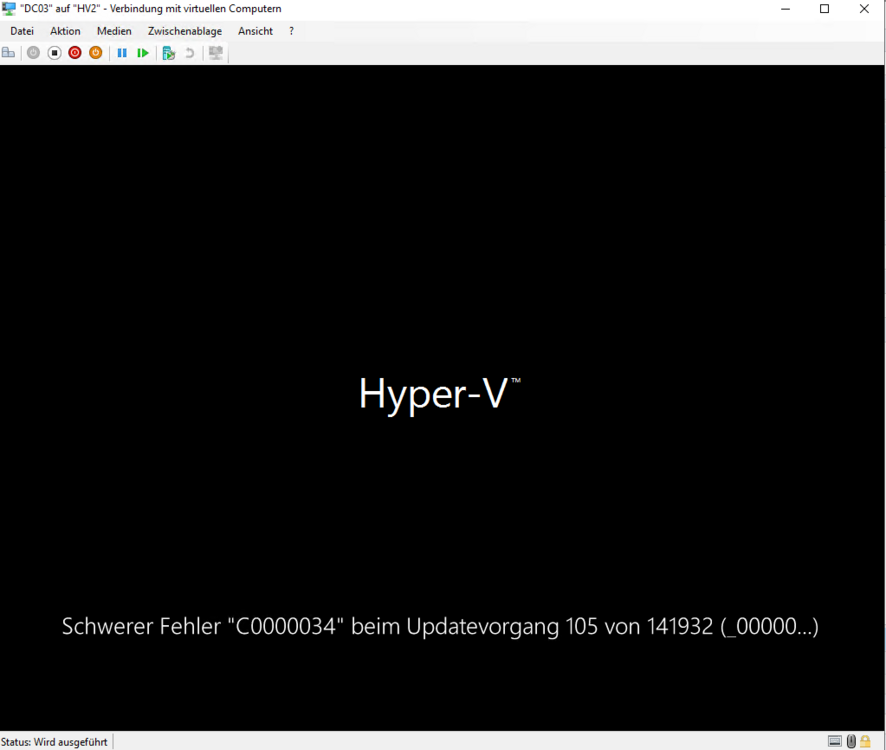The width and height of the screenshot is (886, 750).
Task: Click the Enhanced Session toolbar icon
Action: [x=215, y=53]
